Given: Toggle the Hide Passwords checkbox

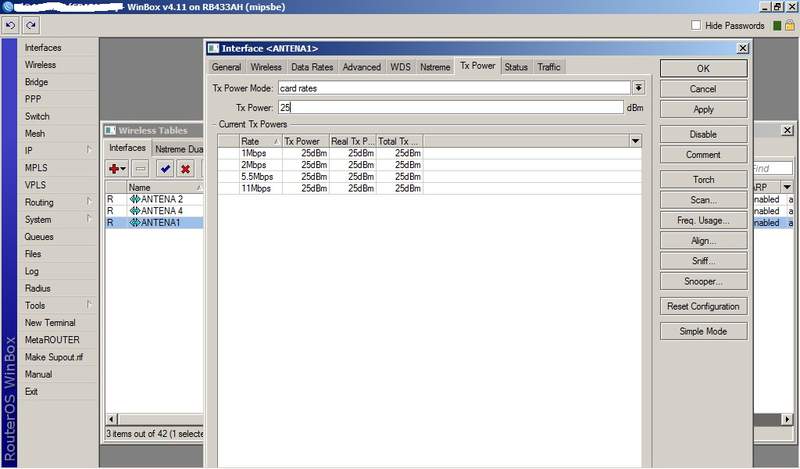Looking at the screenshot, I should (696, 25).
